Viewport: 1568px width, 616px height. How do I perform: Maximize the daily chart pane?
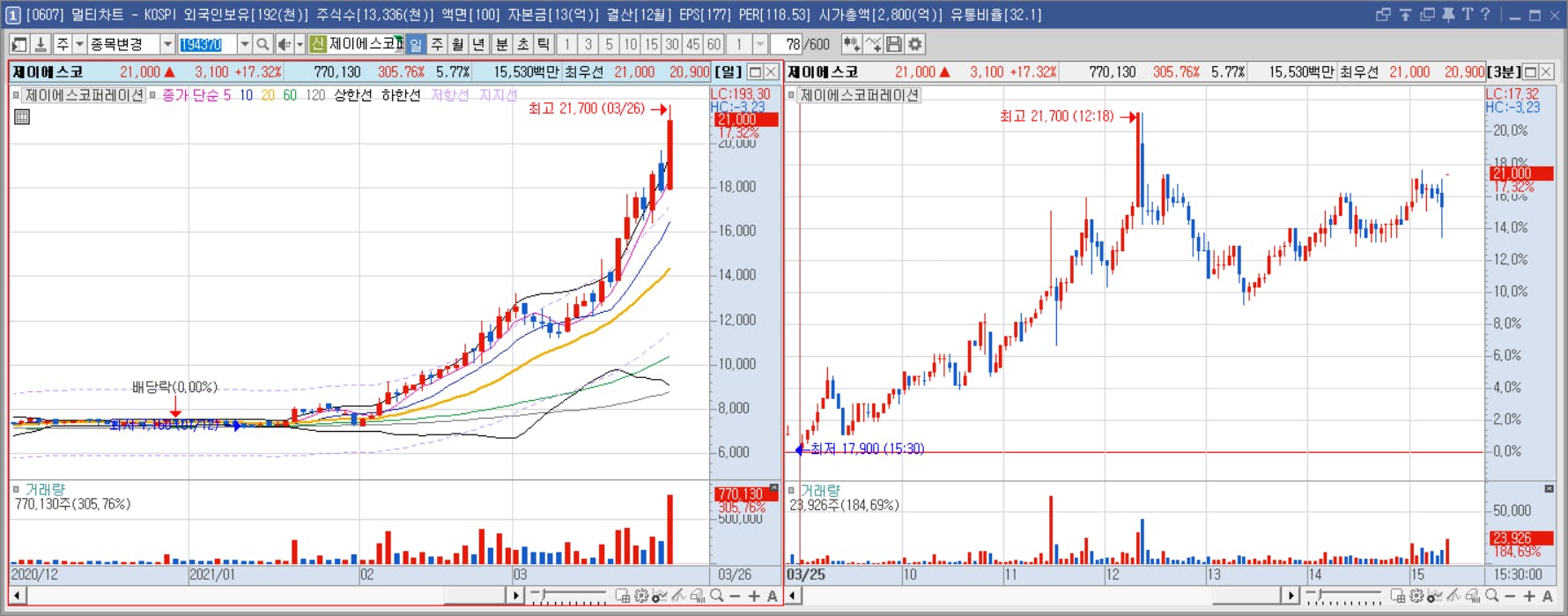pos(755,72)
